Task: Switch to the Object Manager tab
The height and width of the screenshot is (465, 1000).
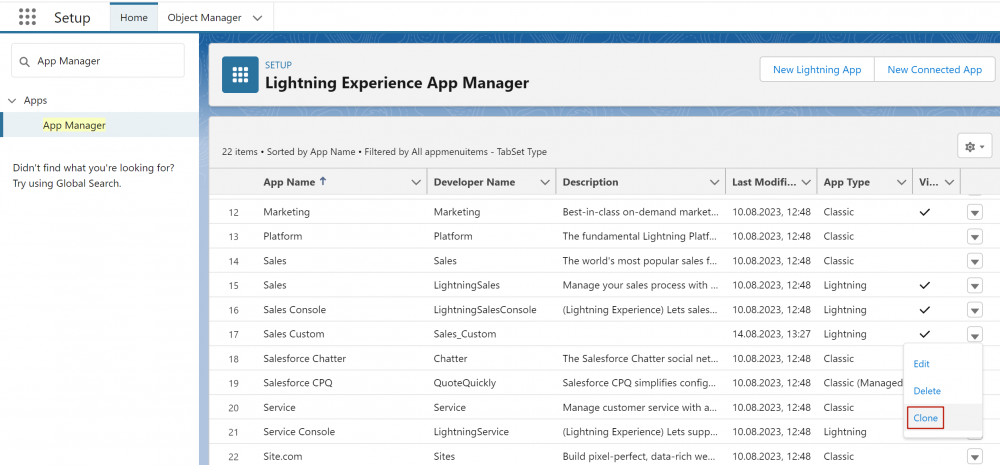Action: (x=204, y=18)
